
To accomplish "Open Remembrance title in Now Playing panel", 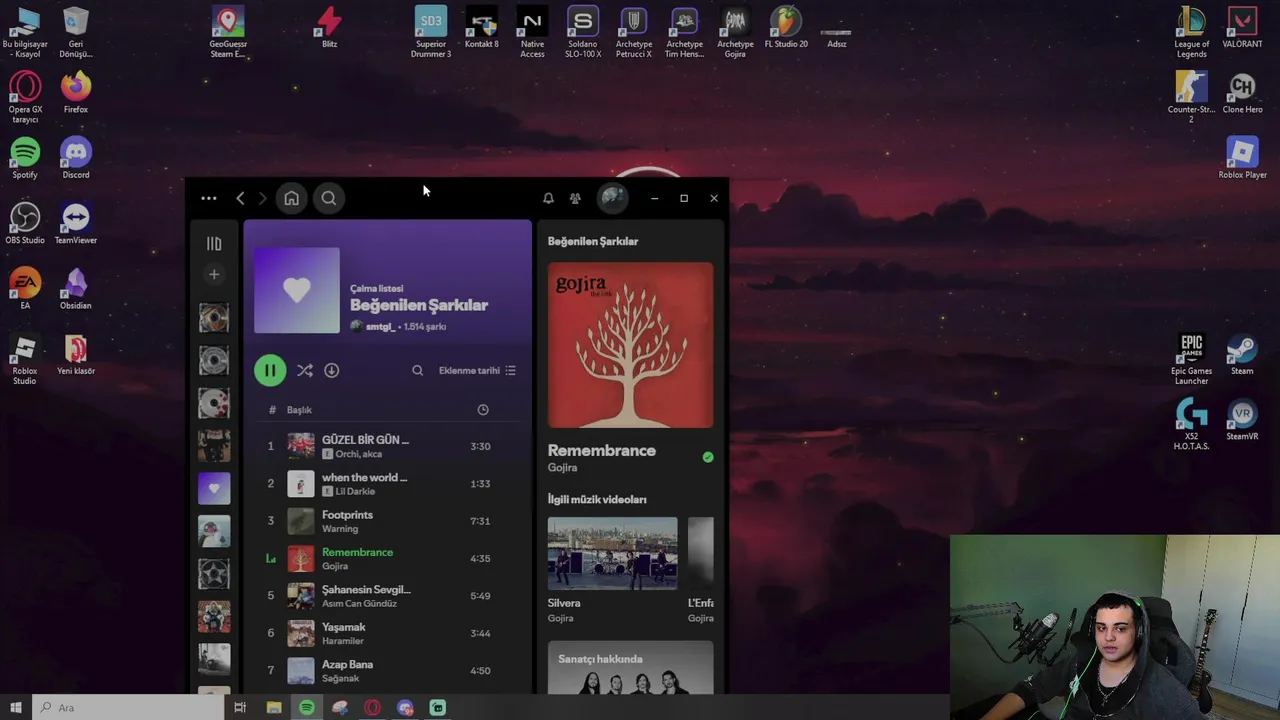I will (602, 451).
